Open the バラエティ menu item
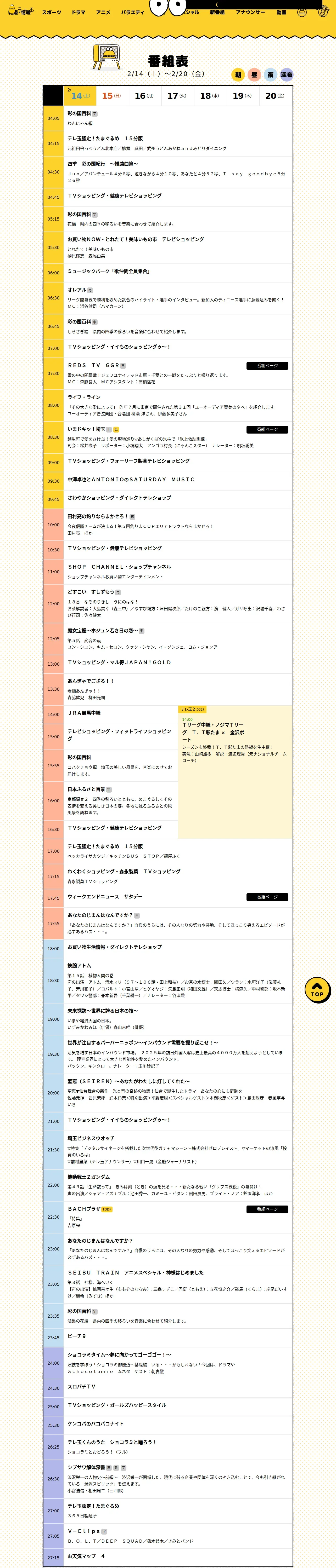 [x=132, y=12]
